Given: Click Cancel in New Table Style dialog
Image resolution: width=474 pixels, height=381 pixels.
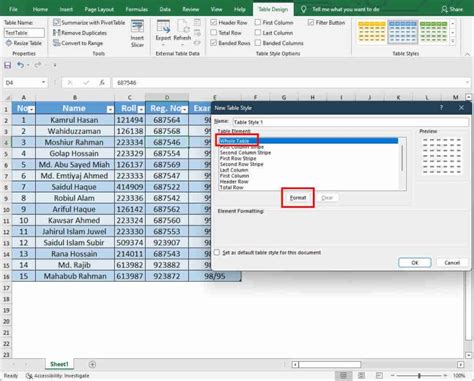Looking at the screenshot, I should pyautogui.click(x=452, y=263).
